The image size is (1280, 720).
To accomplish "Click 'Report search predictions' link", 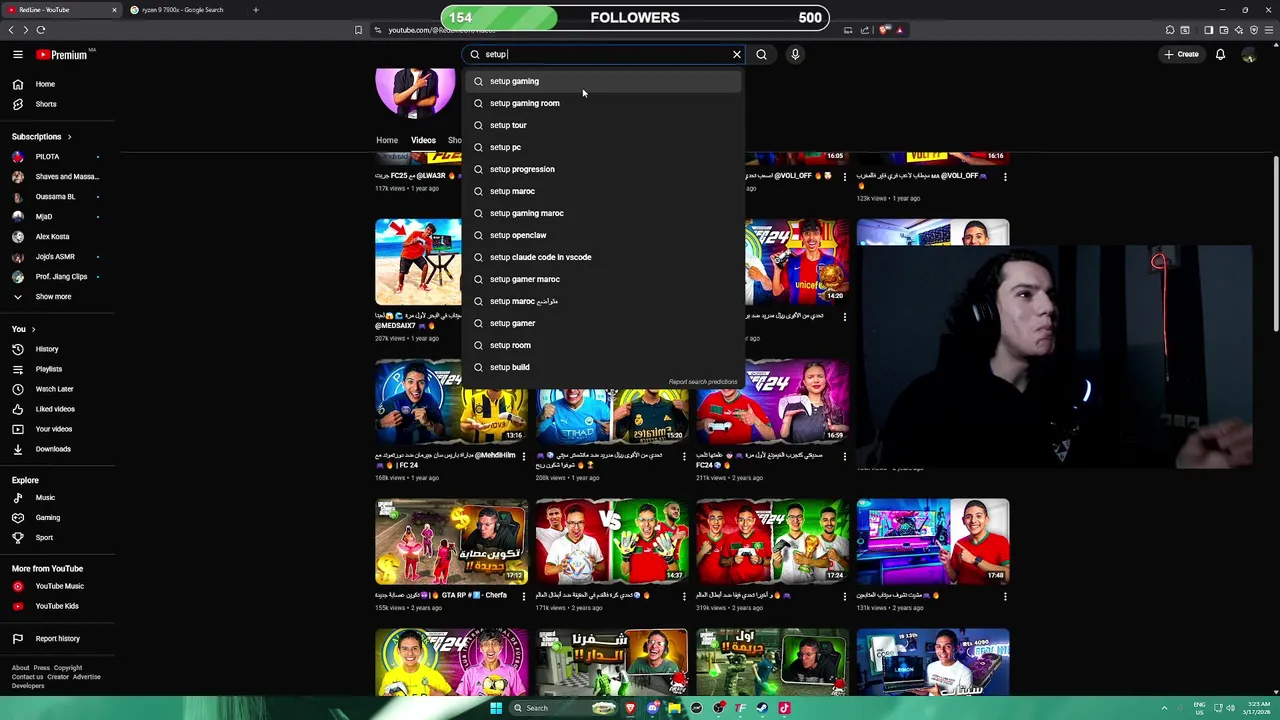I will (703, 382).
